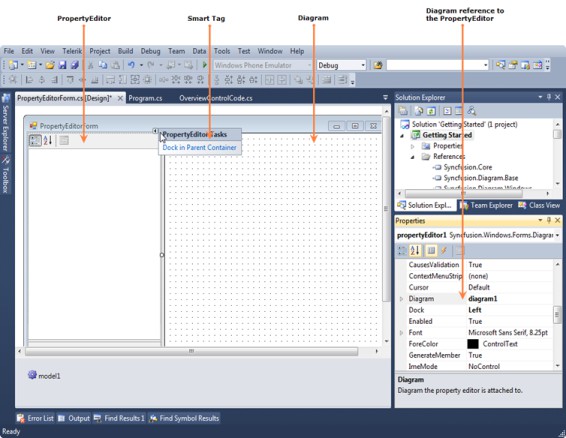Image resolution: width=566 pixels, height=438 pixels.
Task: Pin the Properties window with pushpin
Action: coord(549,220)
